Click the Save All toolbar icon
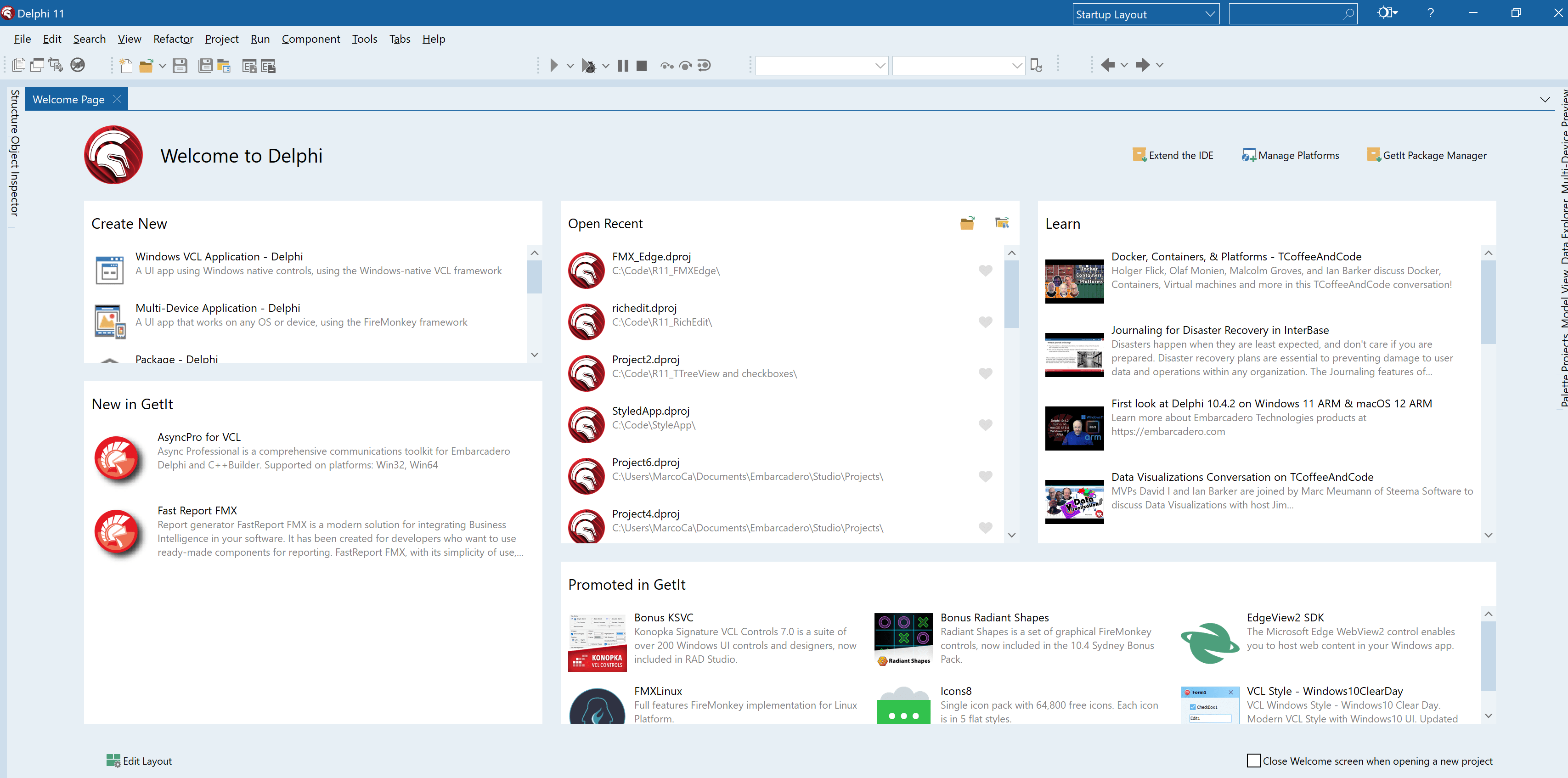Screen dimensions: 1568x778 tap(206, 65)
